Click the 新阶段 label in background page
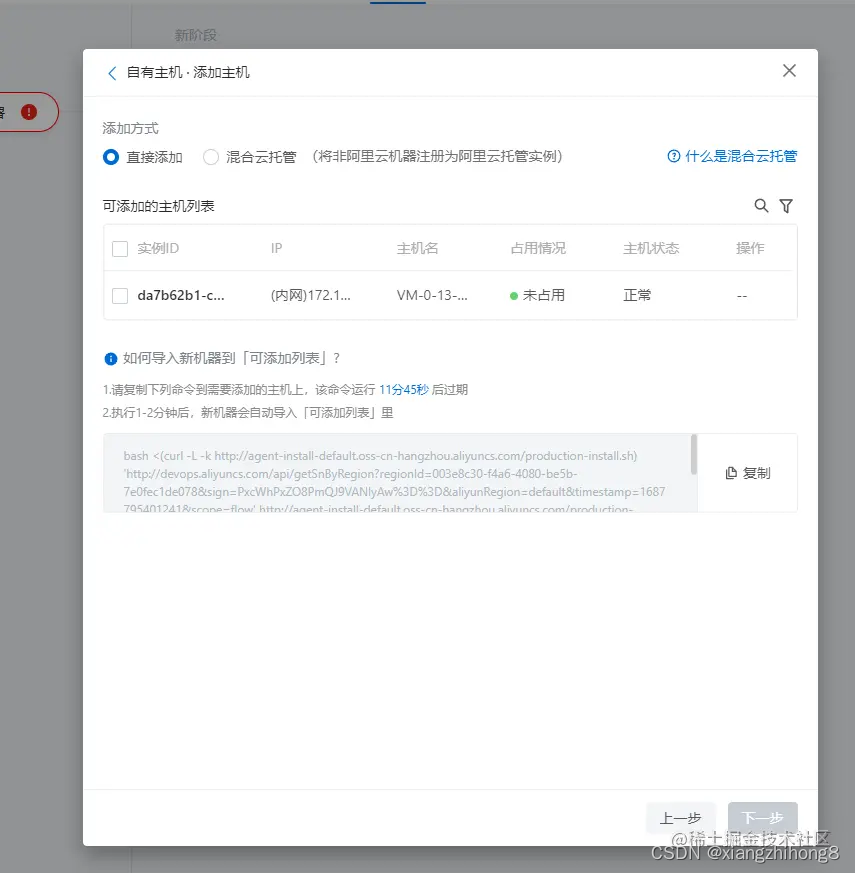The height and width of the screenshot is (873, 855). pyautogui.click(x=195, y=36)
